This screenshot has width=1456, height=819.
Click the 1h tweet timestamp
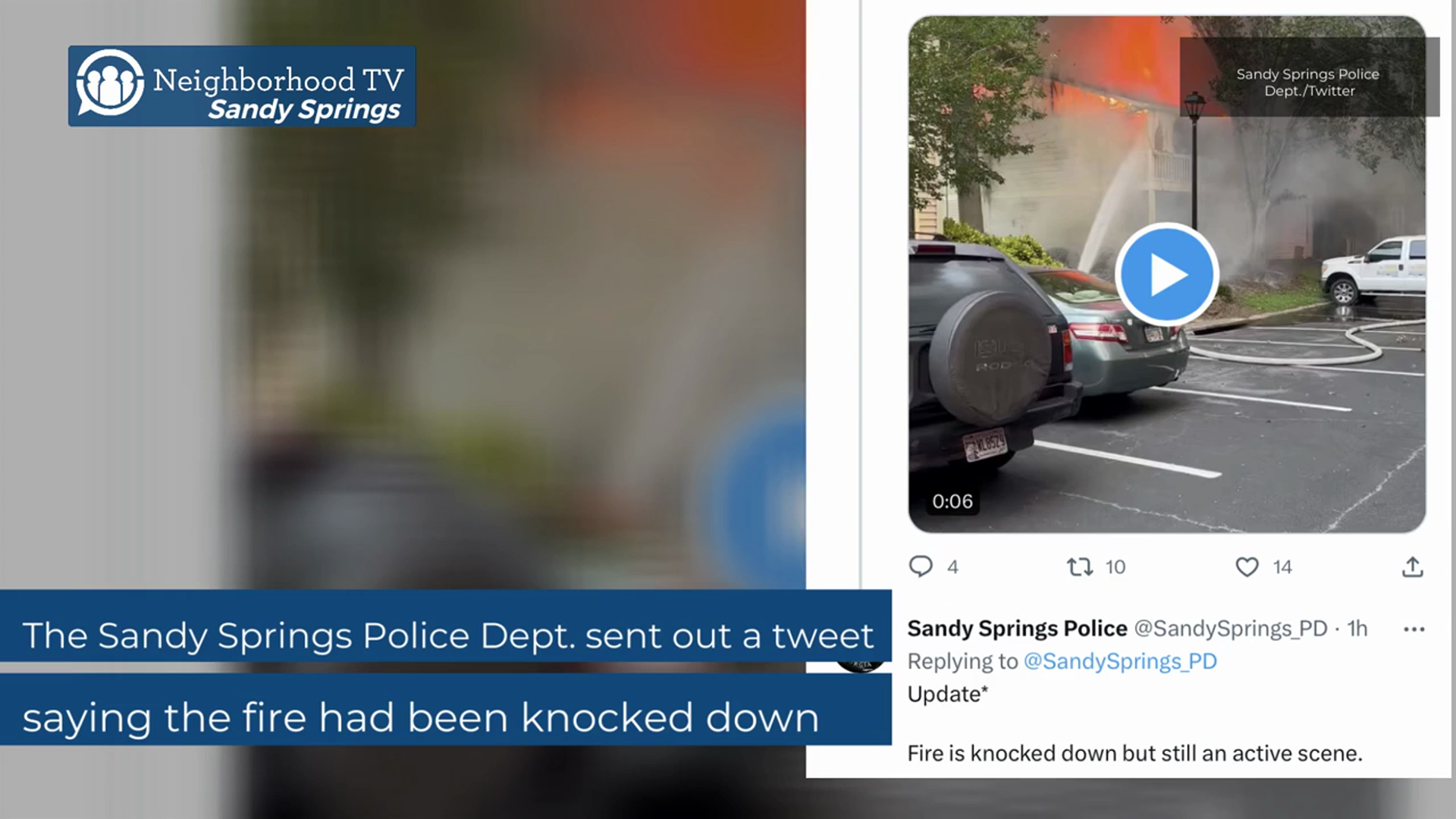pyautogui.click(x=1357, y=629)
